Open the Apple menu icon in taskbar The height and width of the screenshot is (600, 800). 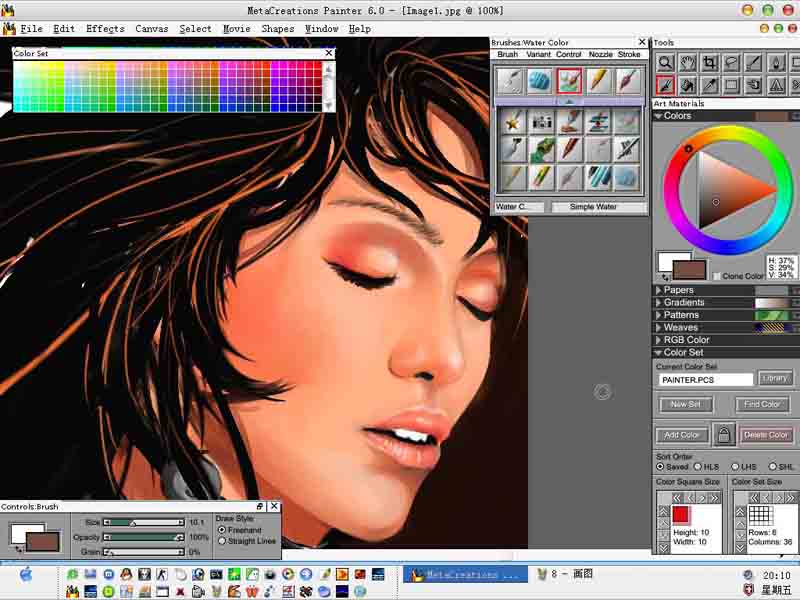click(26, 575)
